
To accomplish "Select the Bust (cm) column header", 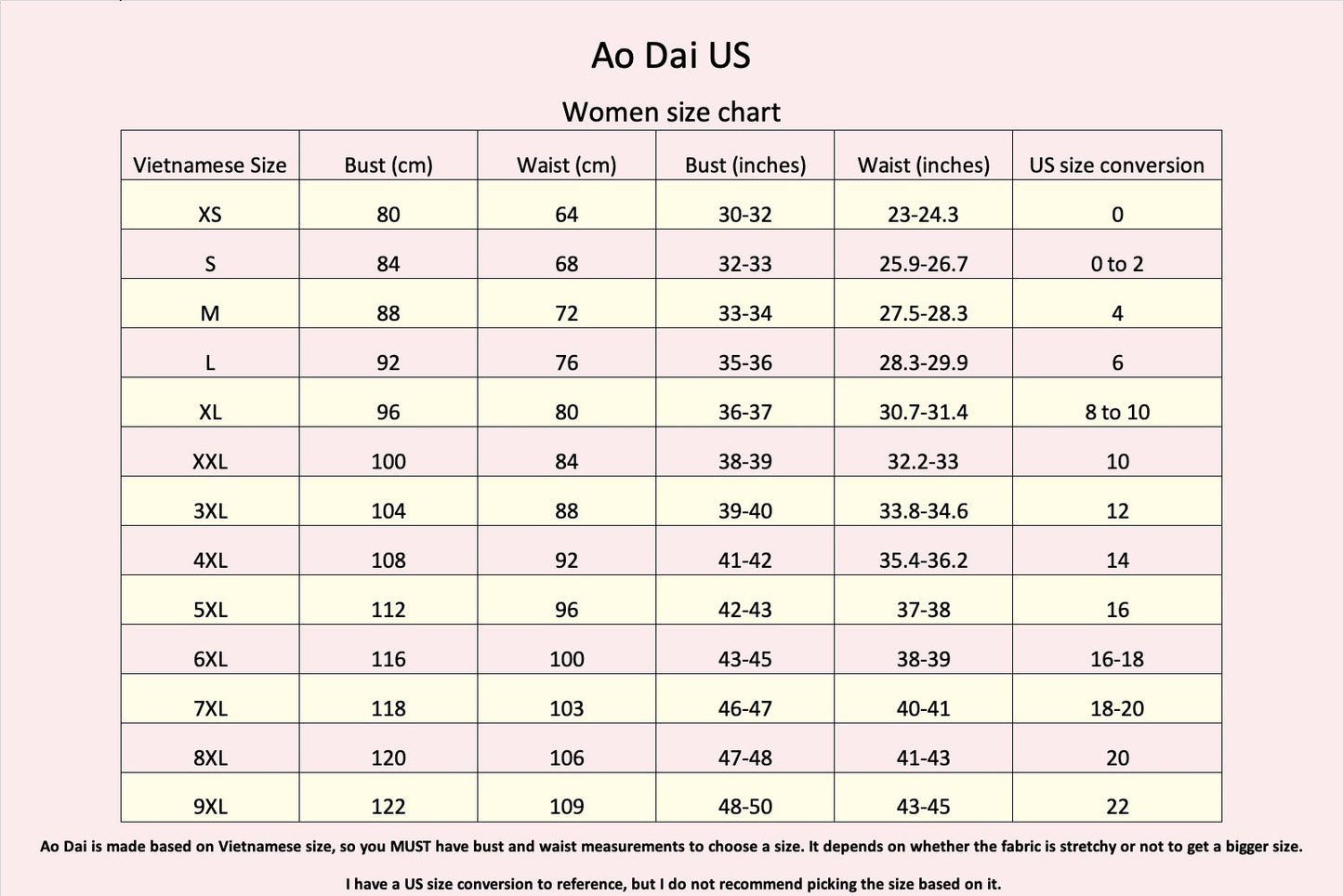I will point(388,165).
